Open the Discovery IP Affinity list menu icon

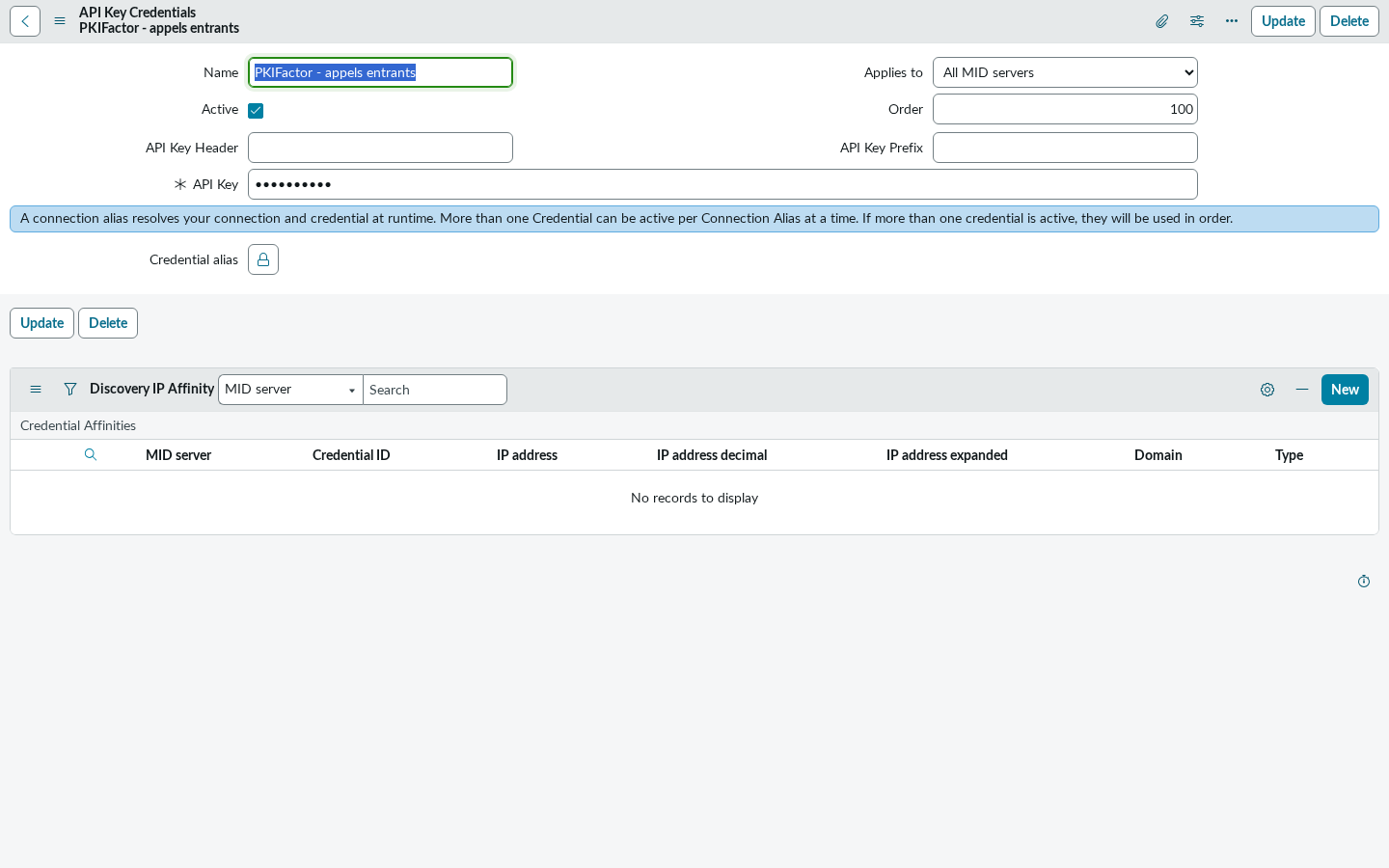[x=36, y=390]
